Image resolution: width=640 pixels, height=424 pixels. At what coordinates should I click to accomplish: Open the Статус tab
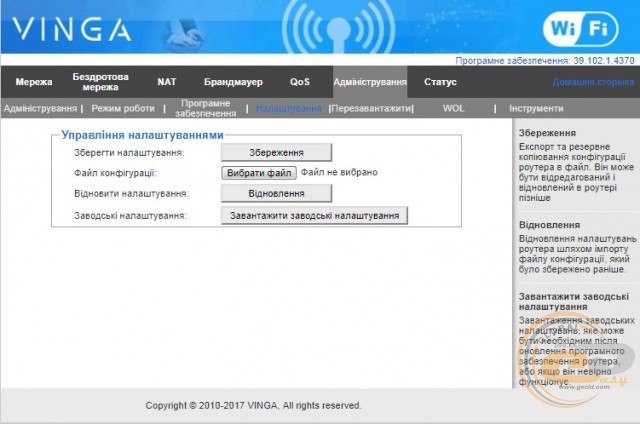click(440, 82)
